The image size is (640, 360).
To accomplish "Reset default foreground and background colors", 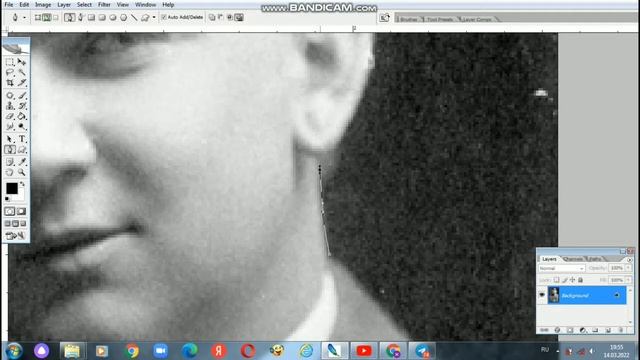I will point(7,199).
